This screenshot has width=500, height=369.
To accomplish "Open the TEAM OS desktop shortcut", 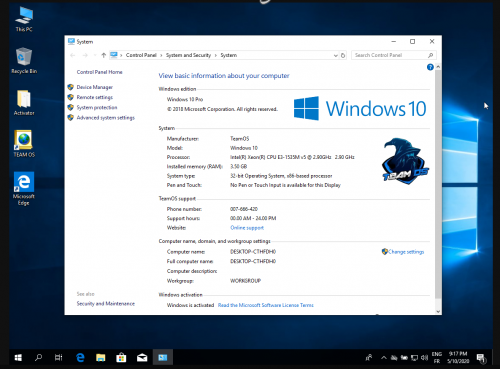I will [24, 143].
